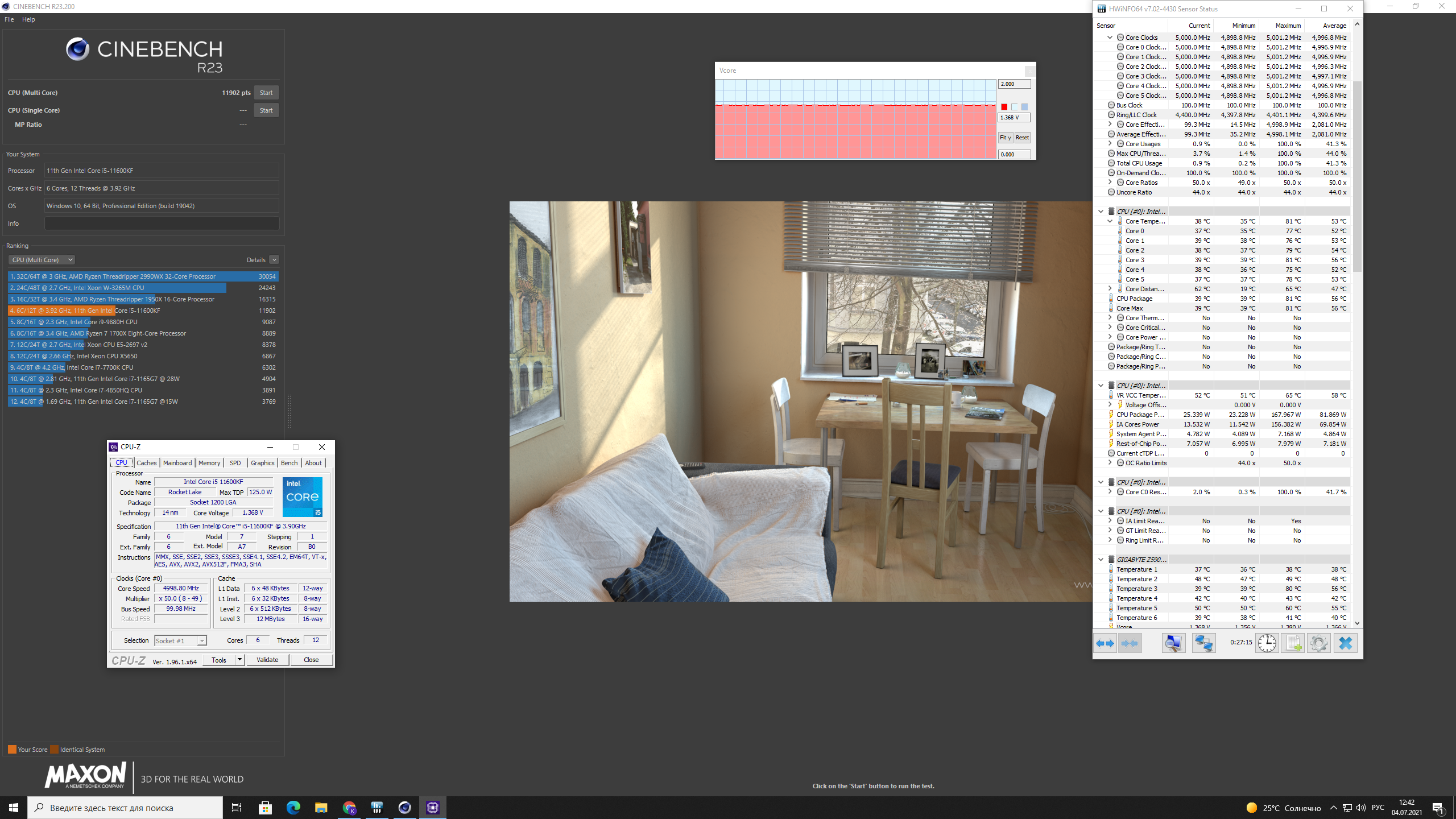This screenshot has width=1456, height=819.
Task: Click the Validate button in CPU-Z
Action: point(267,660)
